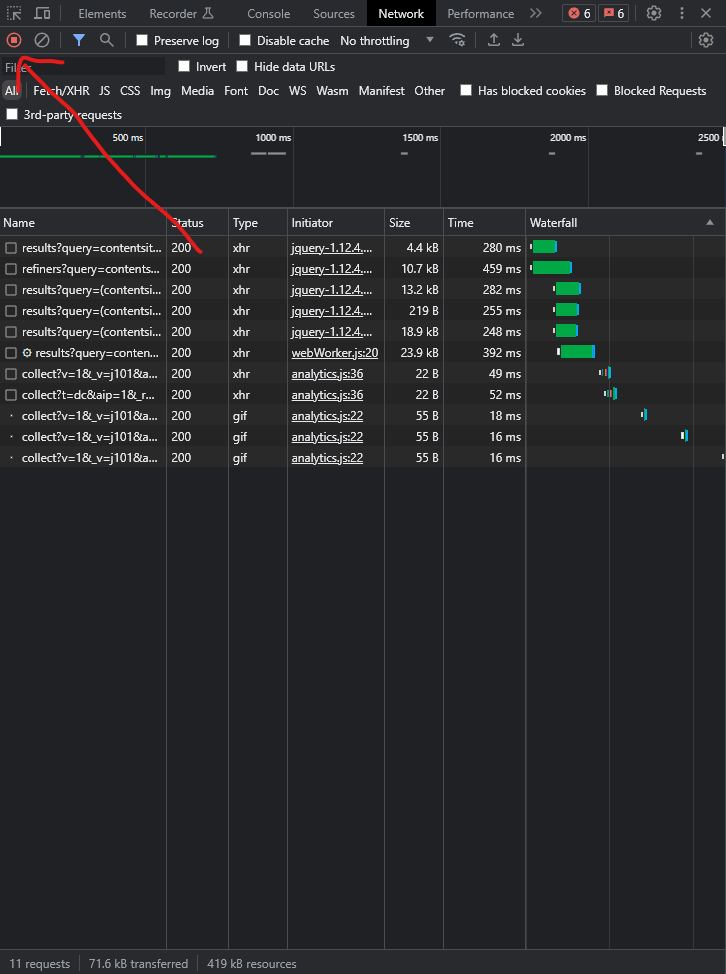Show the 6 issues badge
The image size is (726, 974).
614,13
